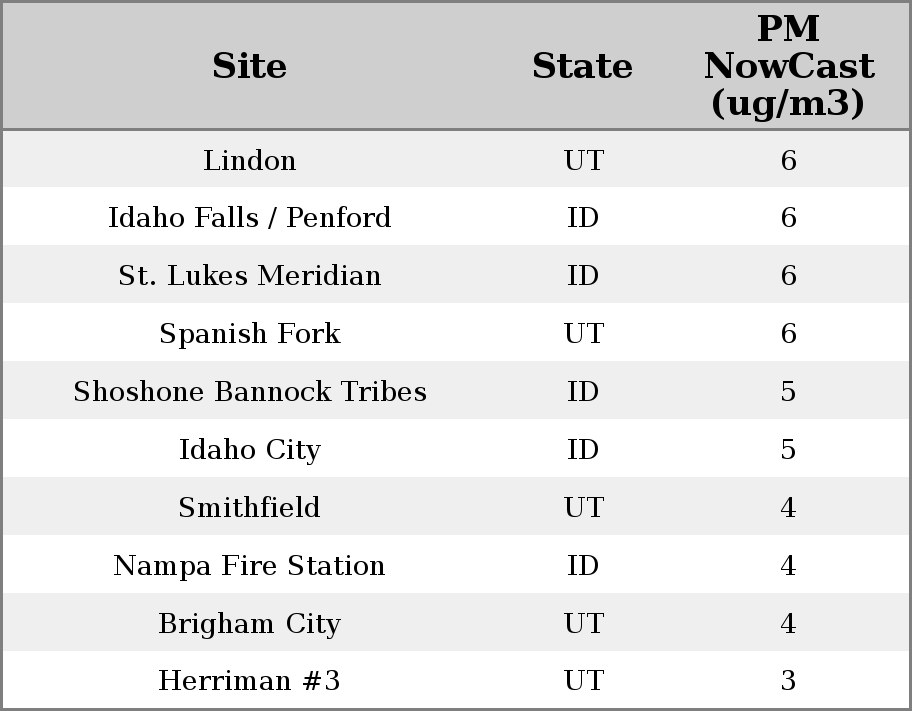
Task: Select the Lindon site cell
Action: click(249, 160)
